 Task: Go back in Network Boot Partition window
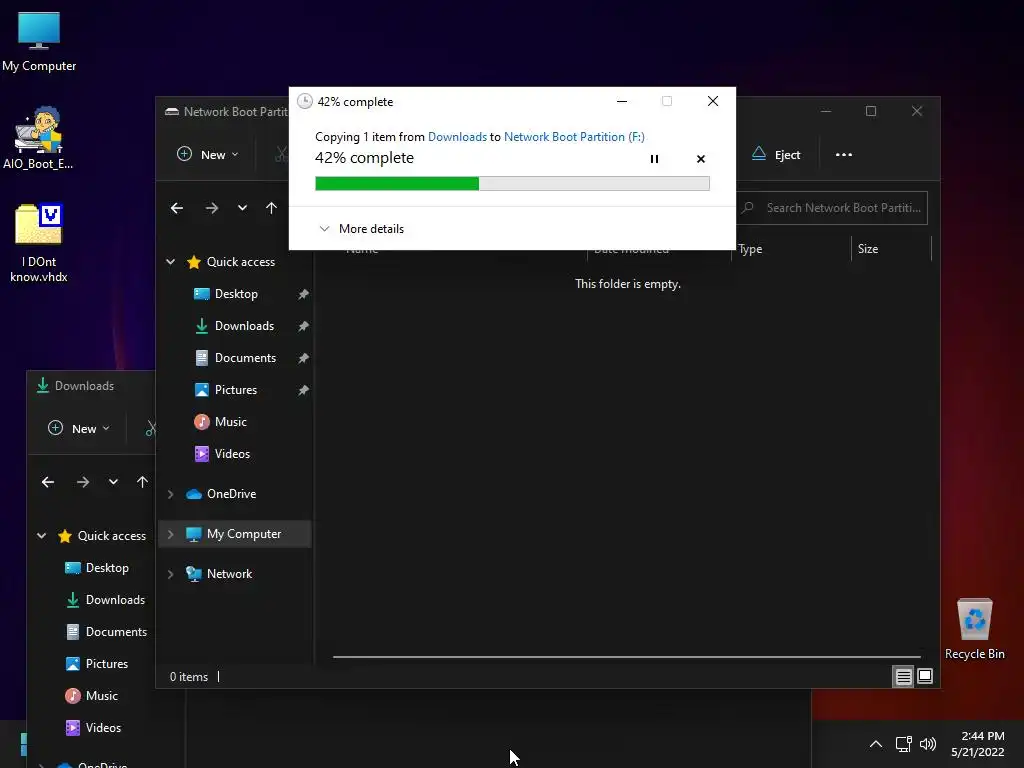point(177,208)
